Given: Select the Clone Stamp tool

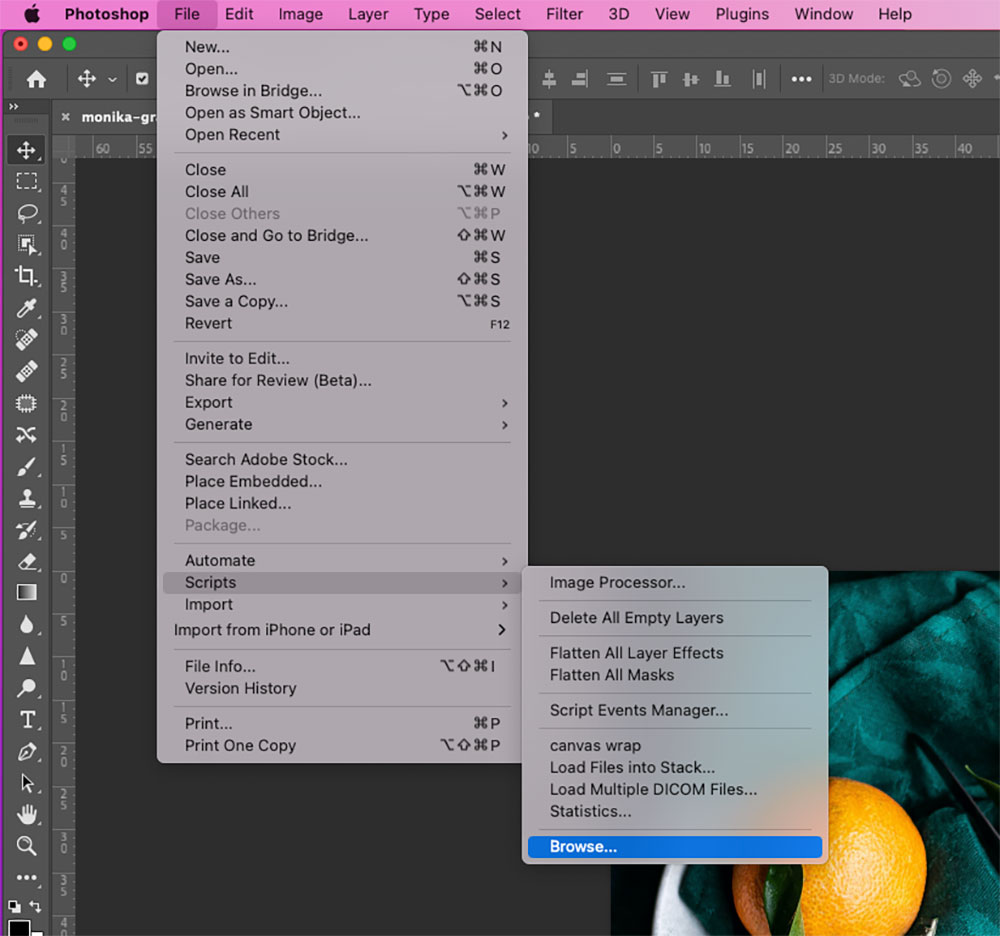Looking at the screenshot, I should pos(26,498).
